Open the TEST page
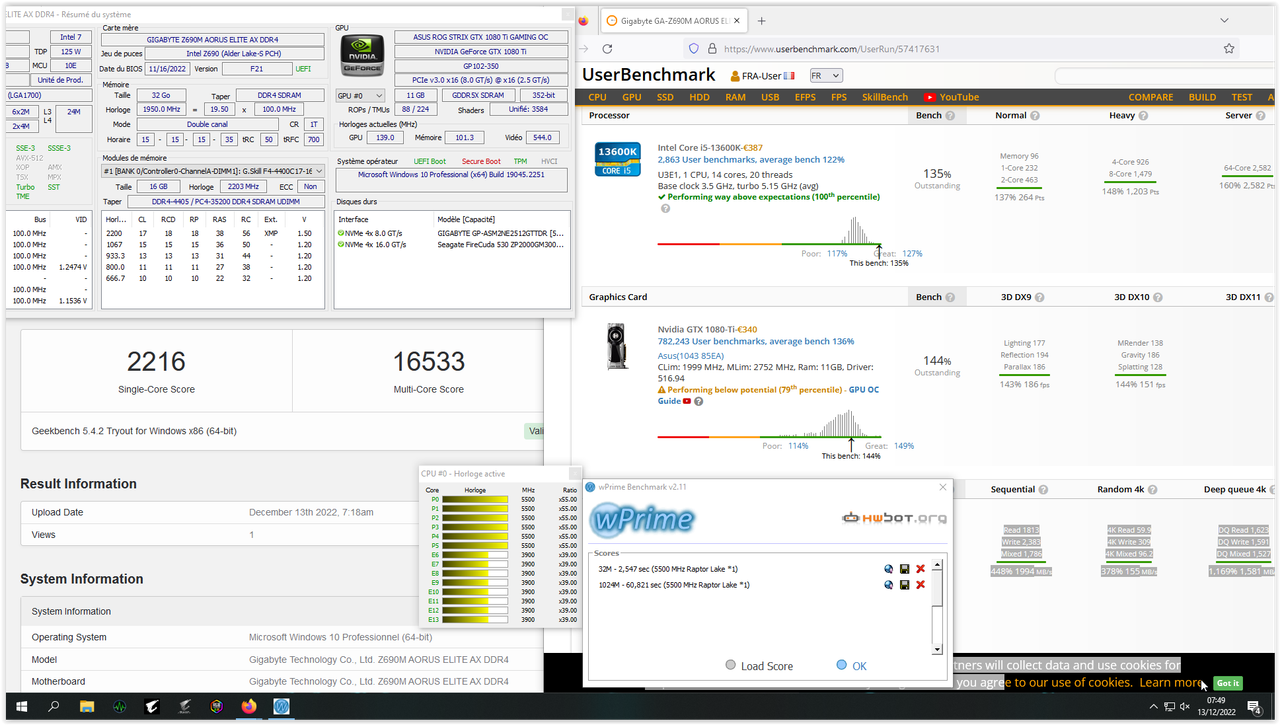This screenshot has width=1280, height=725. (x=1242, y=97)
